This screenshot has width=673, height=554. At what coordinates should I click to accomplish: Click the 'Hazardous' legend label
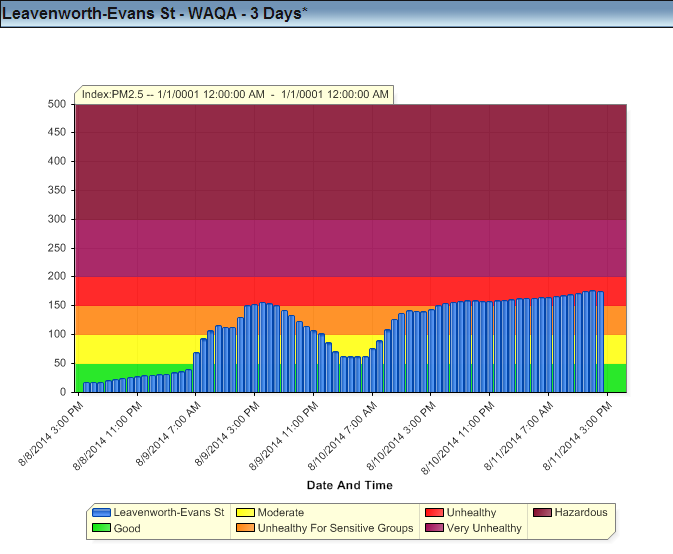[x=581, y=512]
